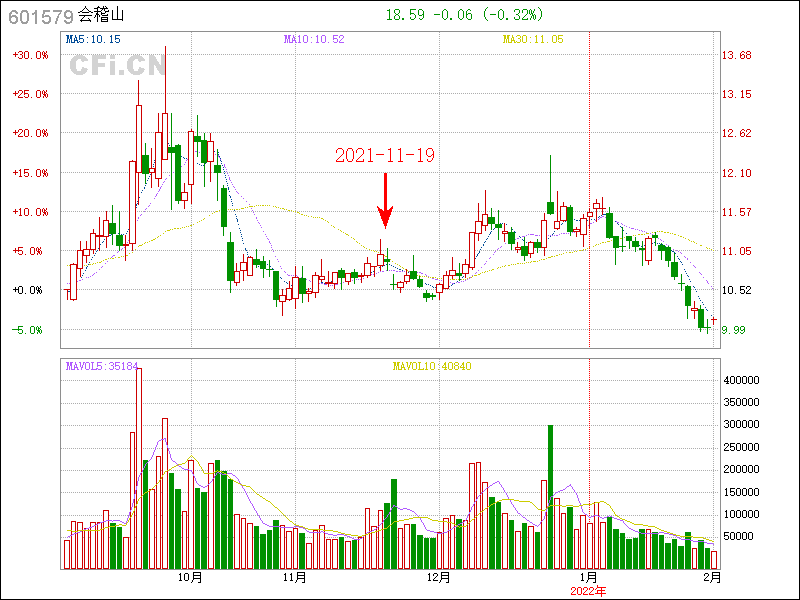Viewport: 800px width, 600px height.
Task: Click the 400000 volume axis label
Action: click(743, 381)
